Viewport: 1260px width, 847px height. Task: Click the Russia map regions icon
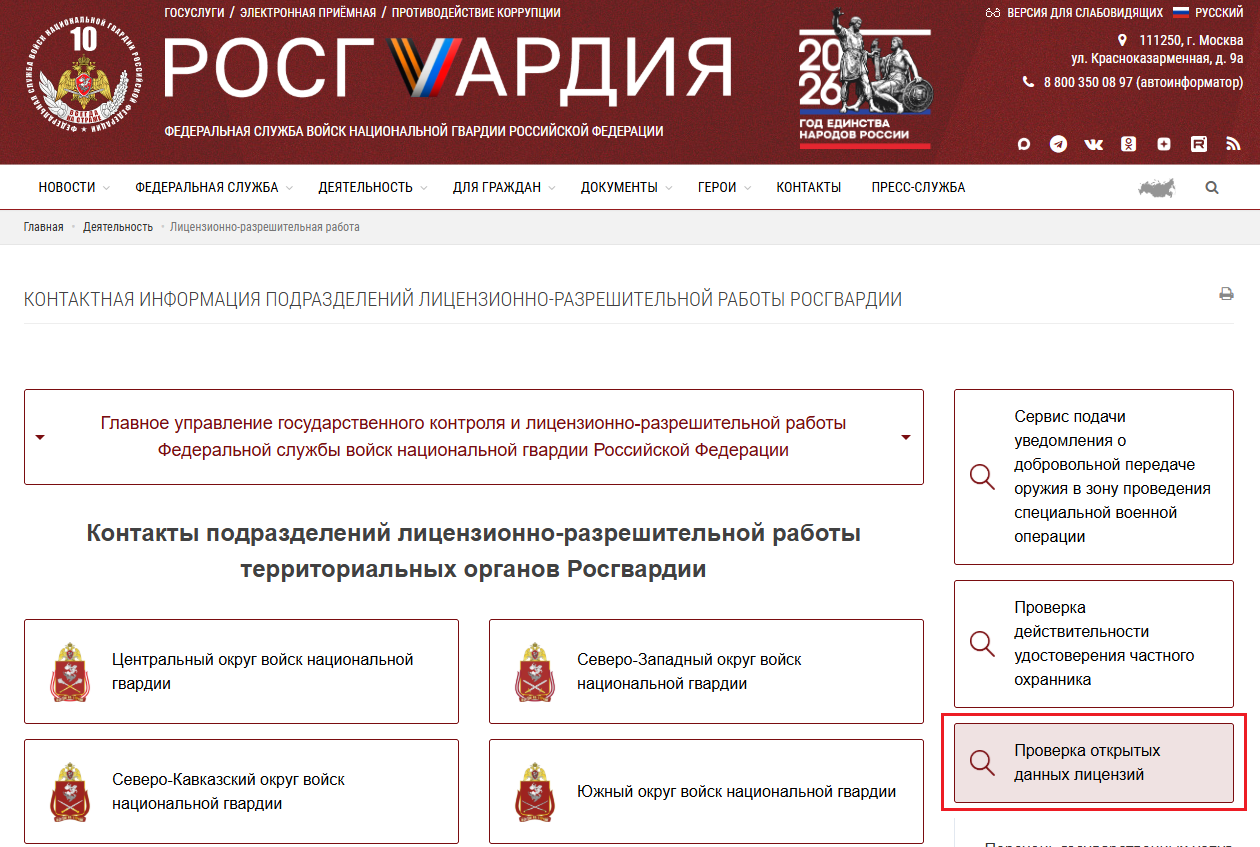click(x=1156, y=187)
